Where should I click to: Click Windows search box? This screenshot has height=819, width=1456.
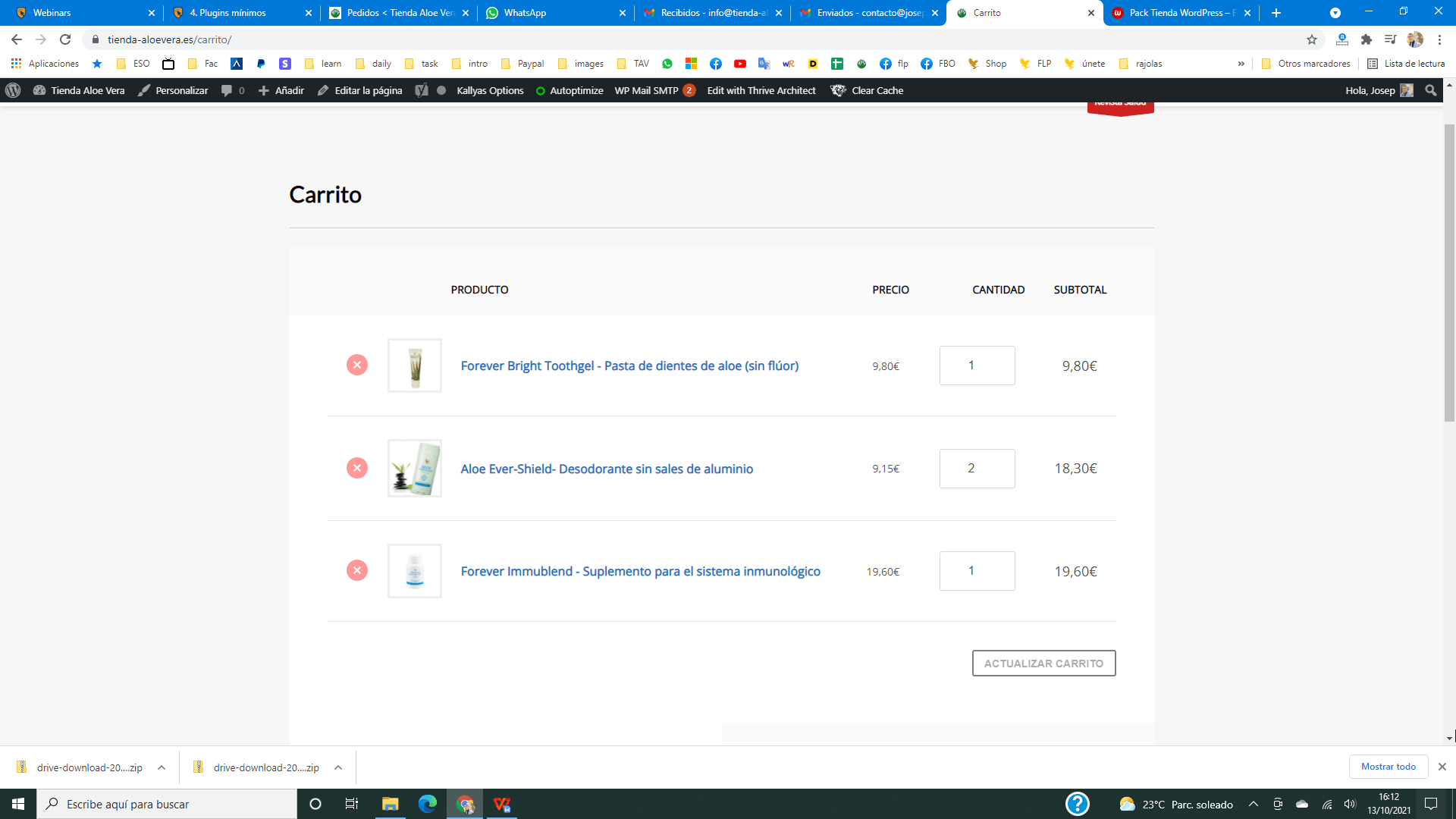[x=167, y=804]
